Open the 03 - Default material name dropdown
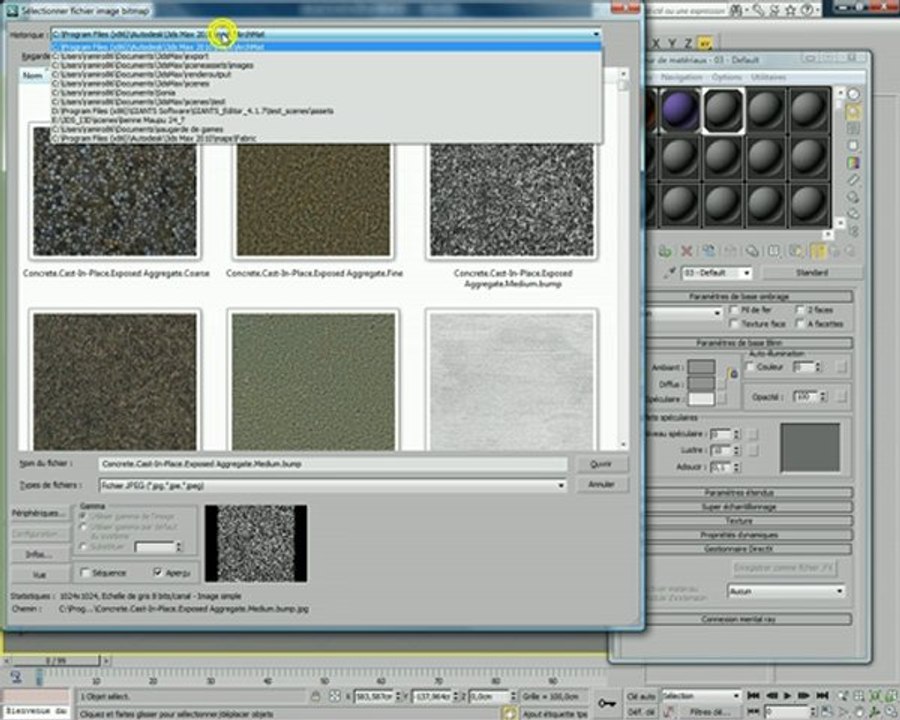The width and height of the screenshot is (900, 720). click(x=745, y=273)
